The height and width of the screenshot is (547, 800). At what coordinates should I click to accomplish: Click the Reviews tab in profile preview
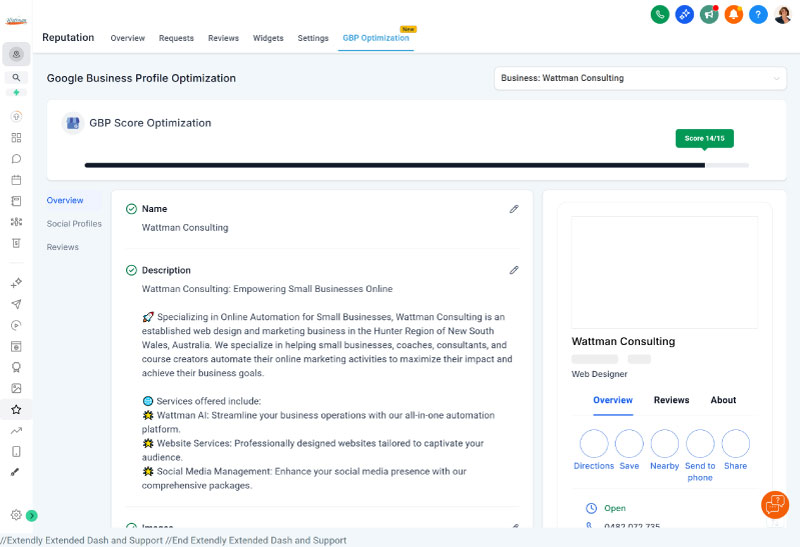tap(671, 400)
